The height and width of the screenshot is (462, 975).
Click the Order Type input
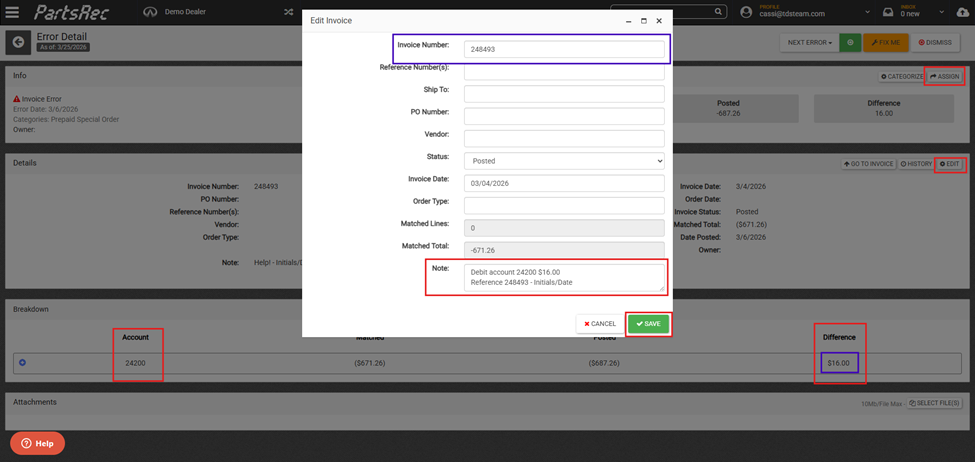point(564,206)
